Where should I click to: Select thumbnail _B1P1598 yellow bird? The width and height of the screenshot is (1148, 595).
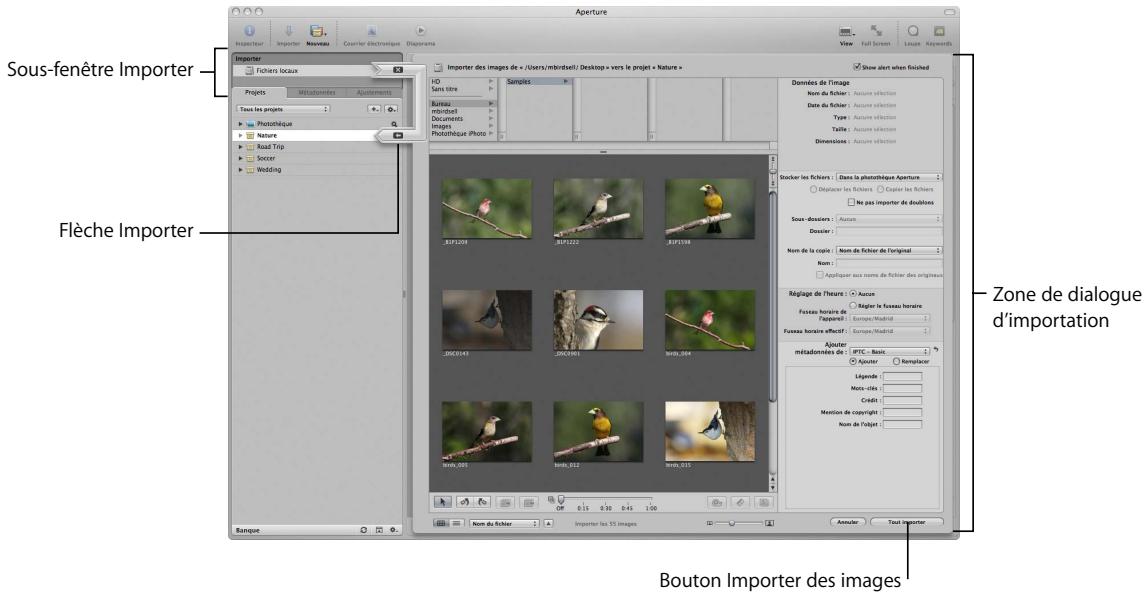click(709, 208)
